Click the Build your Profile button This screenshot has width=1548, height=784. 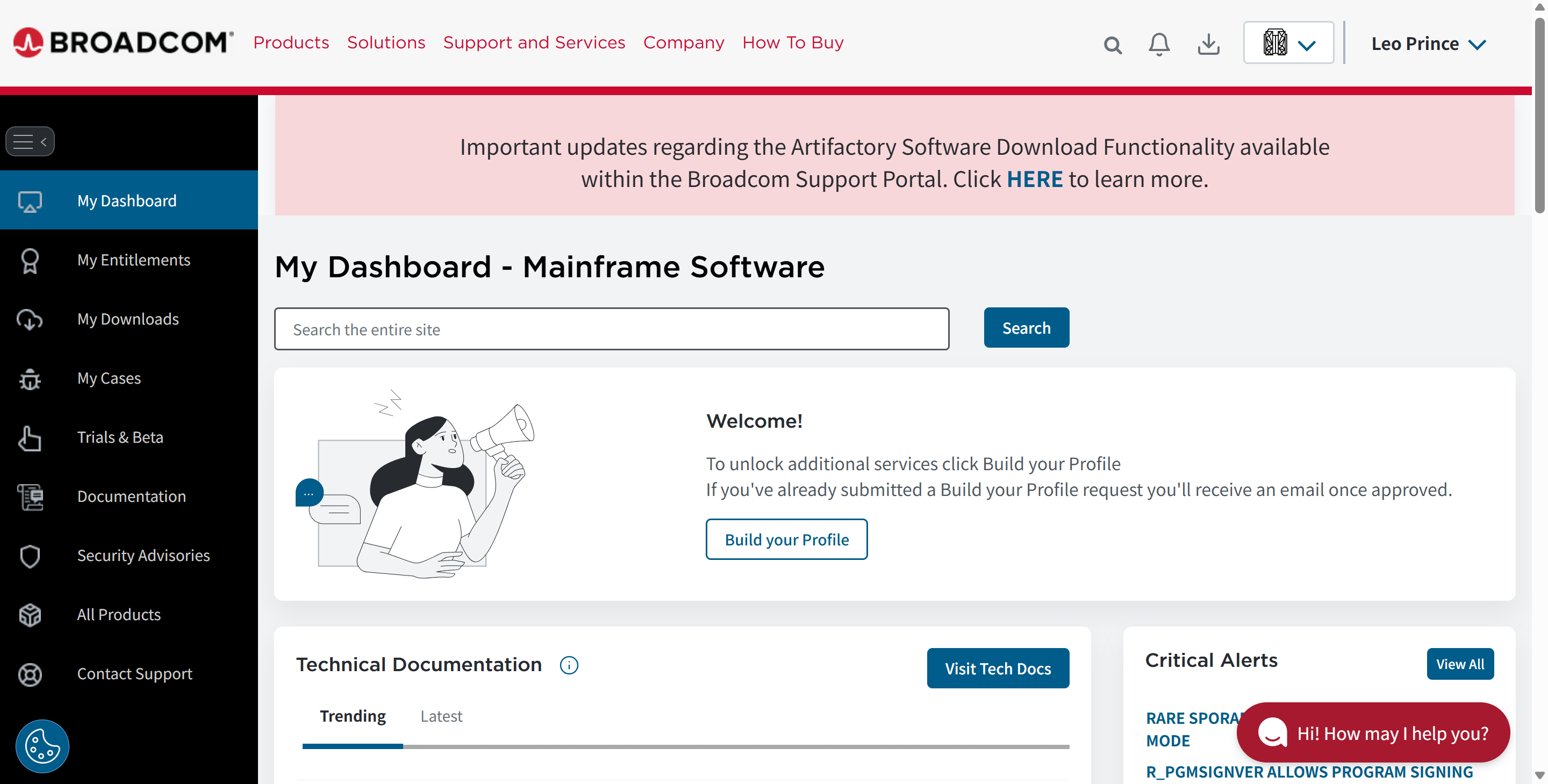point(786,539)
